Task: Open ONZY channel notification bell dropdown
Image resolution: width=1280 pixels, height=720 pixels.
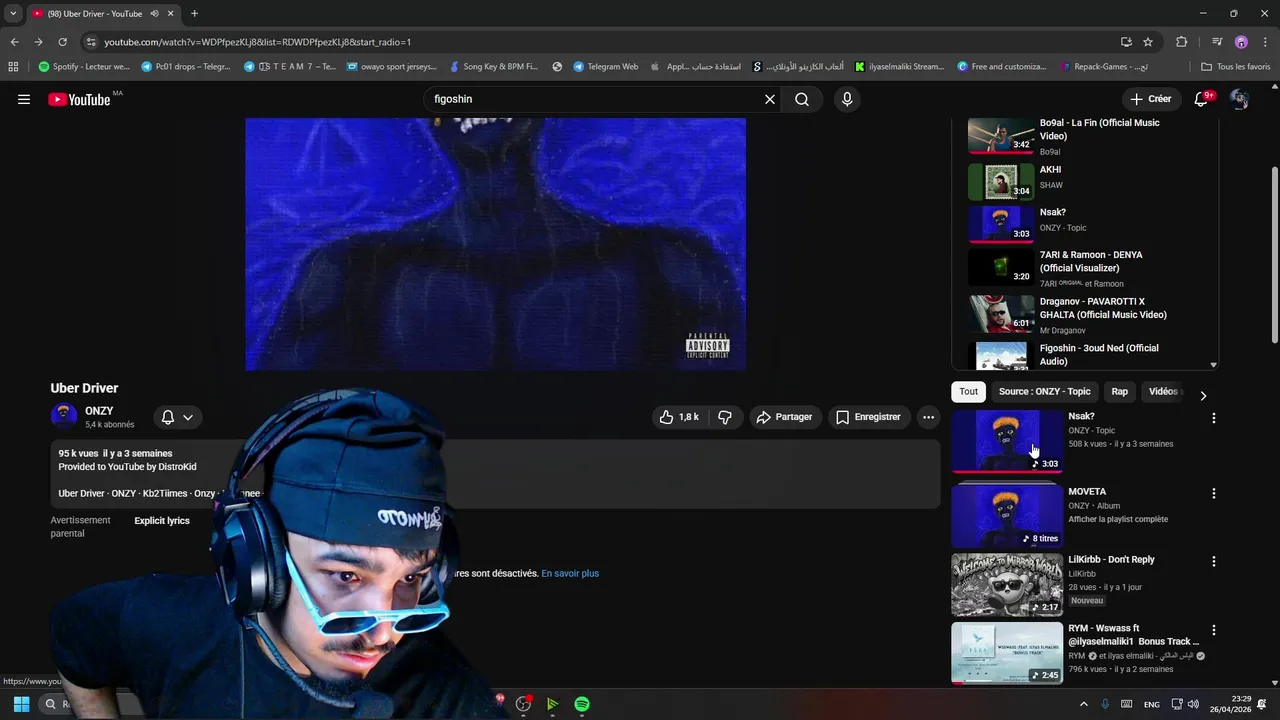Action: coord(178,417)
